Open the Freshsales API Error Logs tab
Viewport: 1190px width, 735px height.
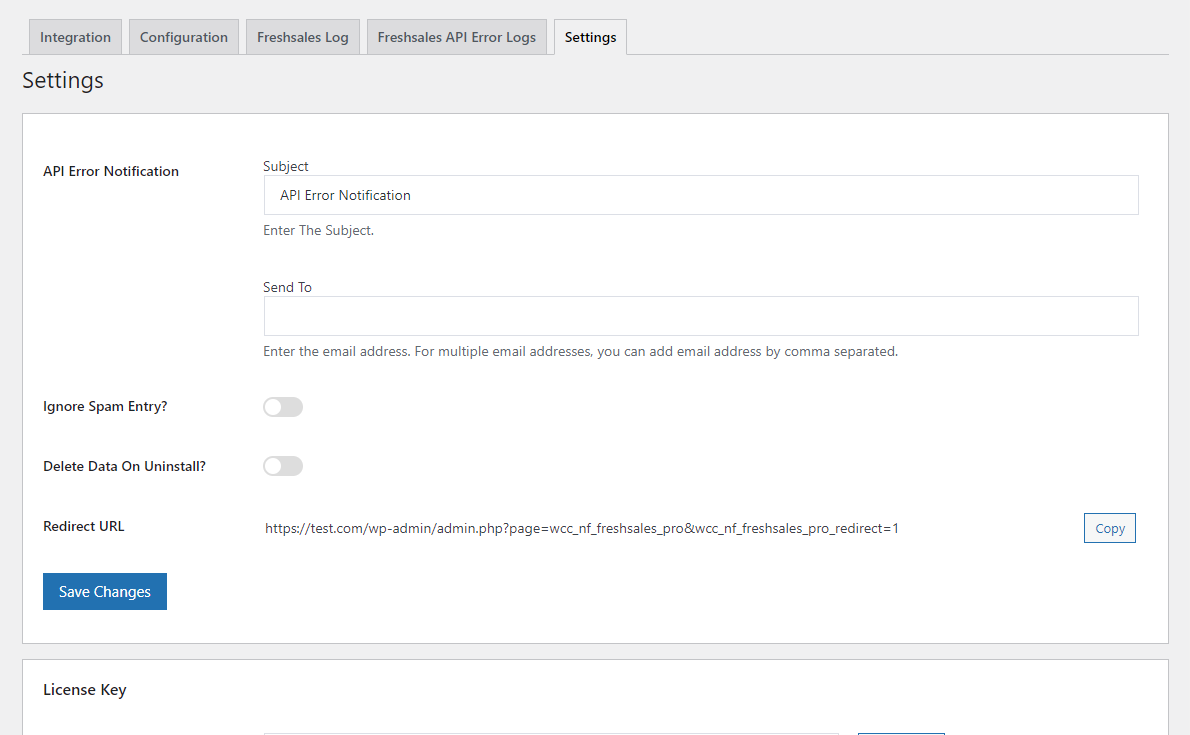(457, 37)
